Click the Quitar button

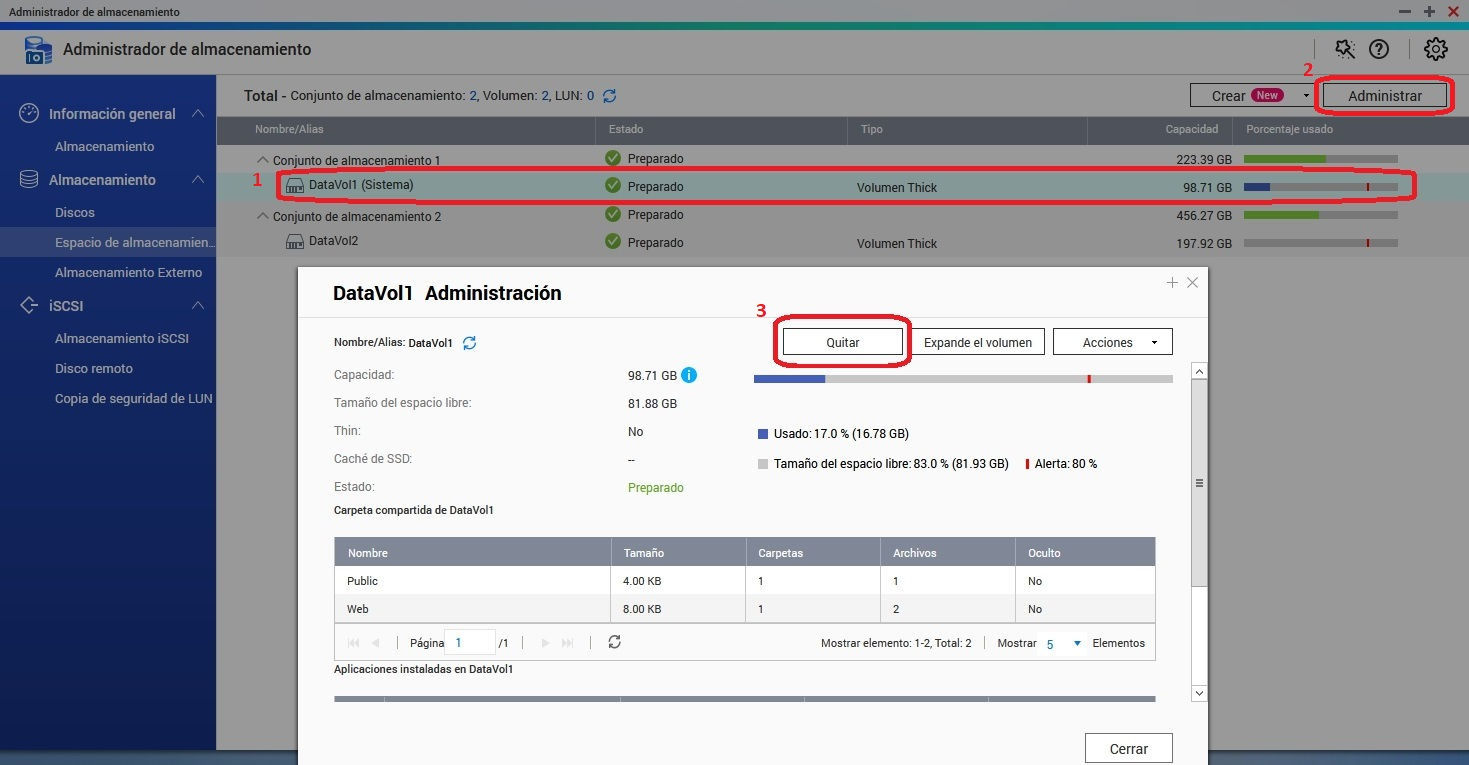(x=843, y=342)
